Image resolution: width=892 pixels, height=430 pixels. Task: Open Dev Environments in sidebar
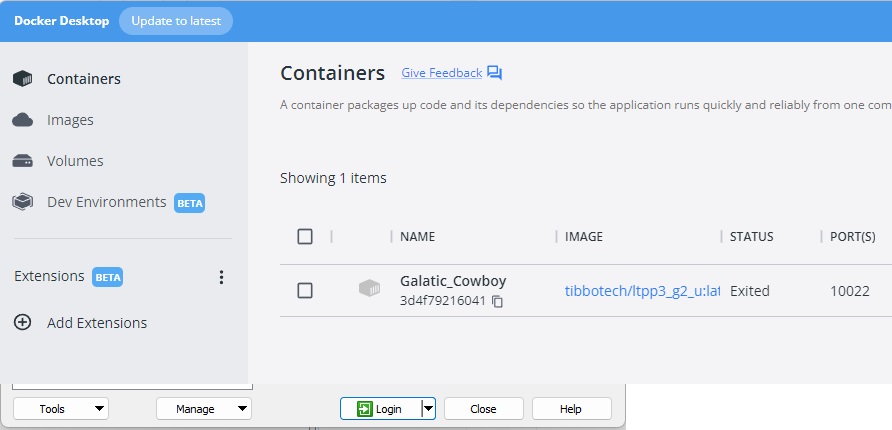(106, 202)
